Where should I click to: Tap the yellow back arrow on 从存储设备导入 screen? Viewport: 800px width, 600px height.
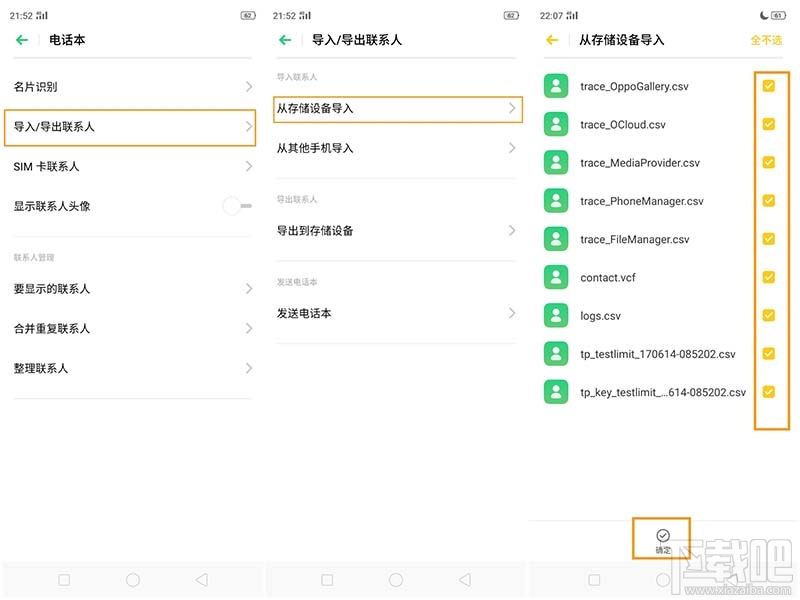(x=551, y=40)
